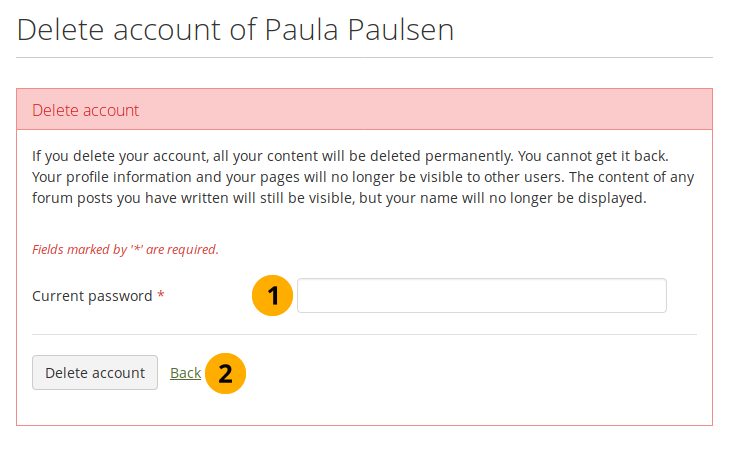Click the red asterisk beside Current password
Image resolution: width=730 pixels, height=458 pixels.
coord(161,297)
